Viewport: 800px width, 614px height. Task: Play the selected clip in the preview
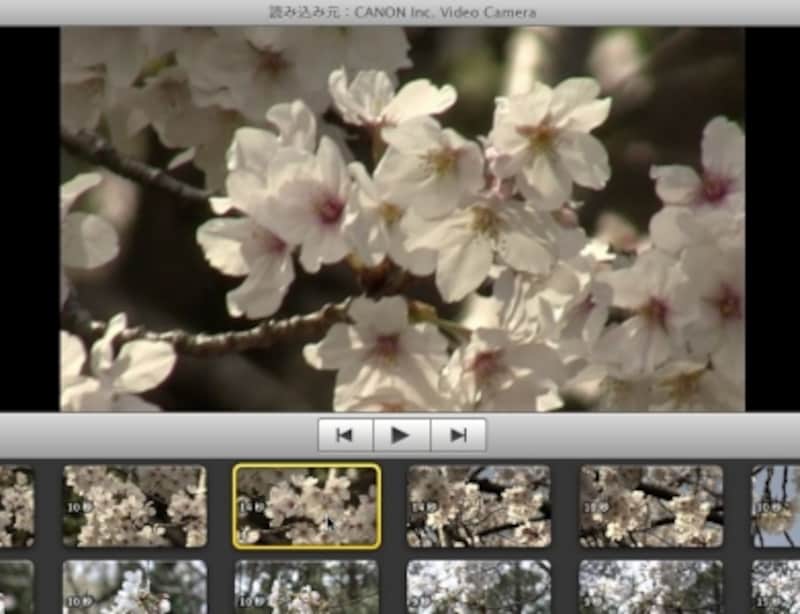[402, 435]
